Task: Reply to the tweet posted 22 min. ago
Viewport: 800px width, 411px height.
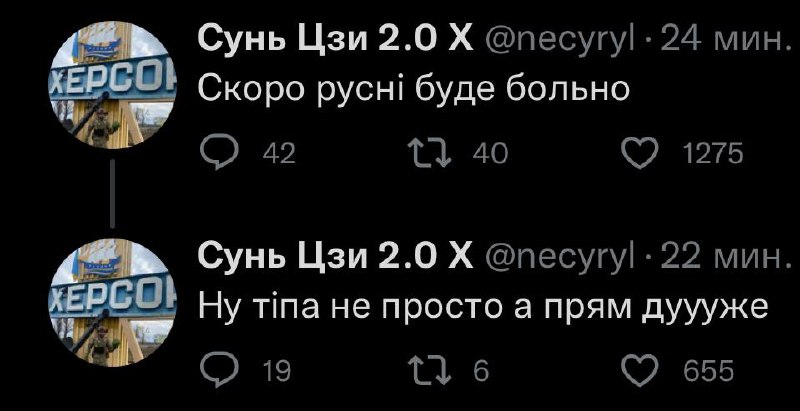Action: tap(217, 371)
